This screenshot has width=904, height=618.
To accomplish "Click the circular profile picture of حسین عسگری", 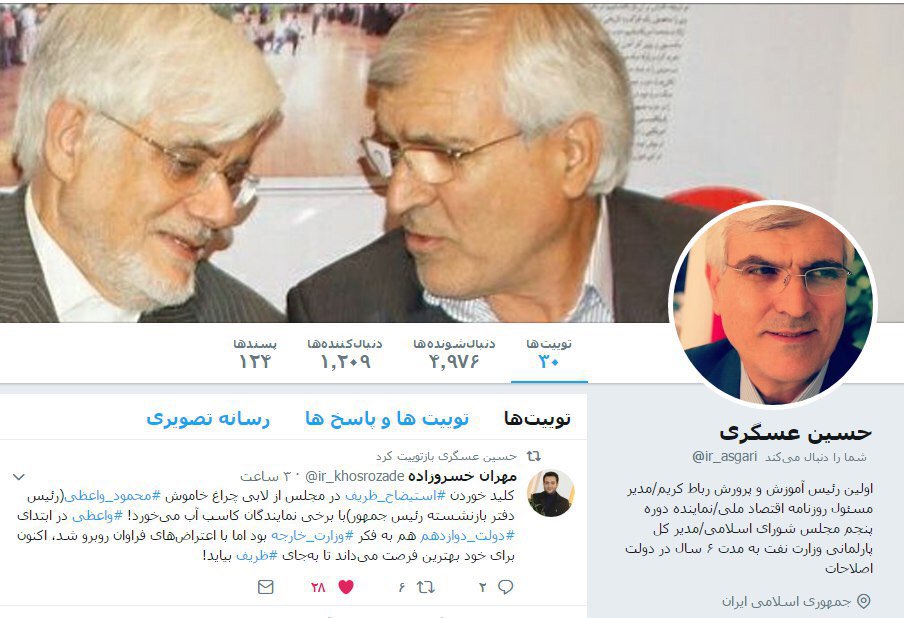I will click(x=773, y=304).
